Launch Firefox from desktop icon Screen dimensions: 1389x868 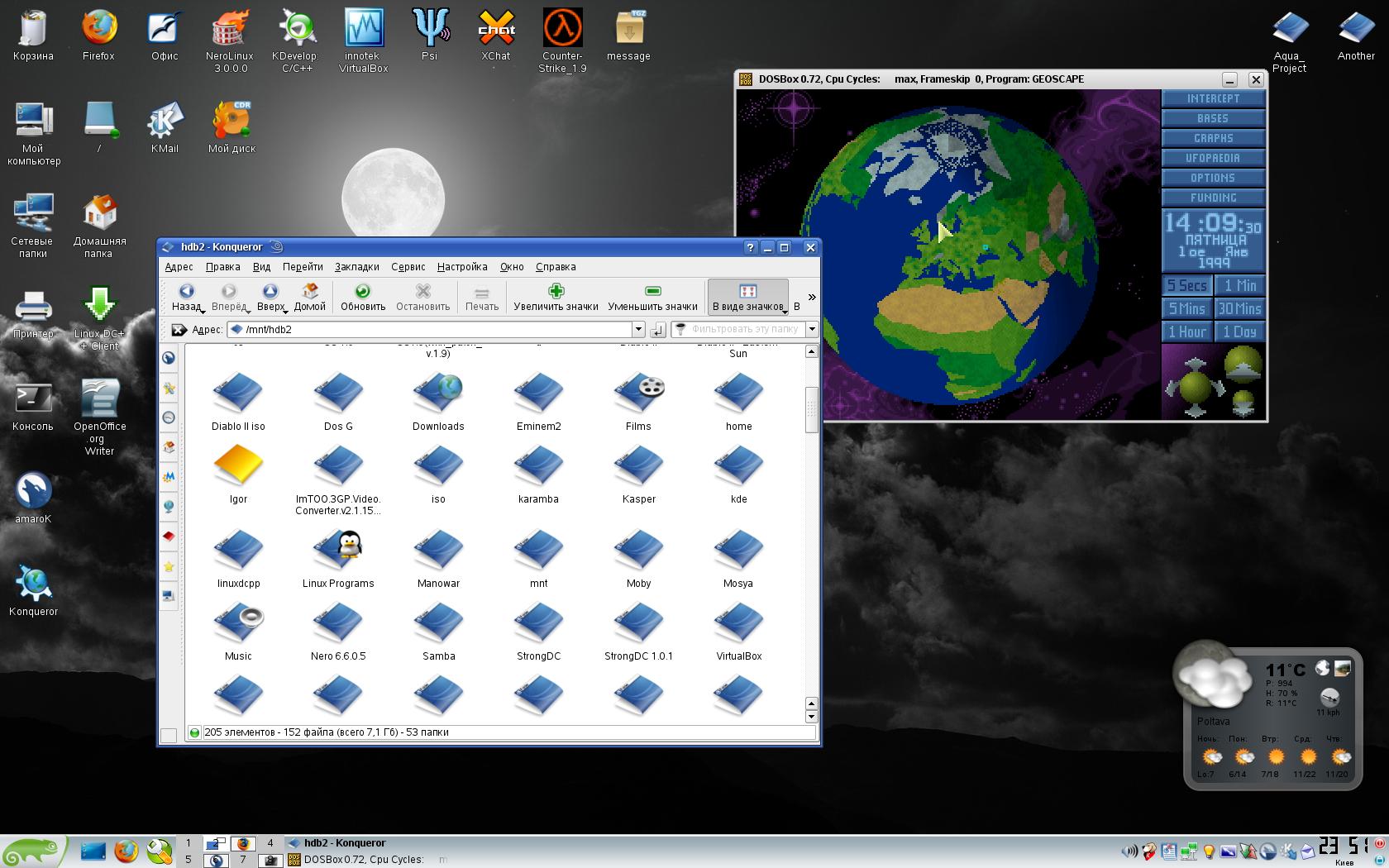98,28
